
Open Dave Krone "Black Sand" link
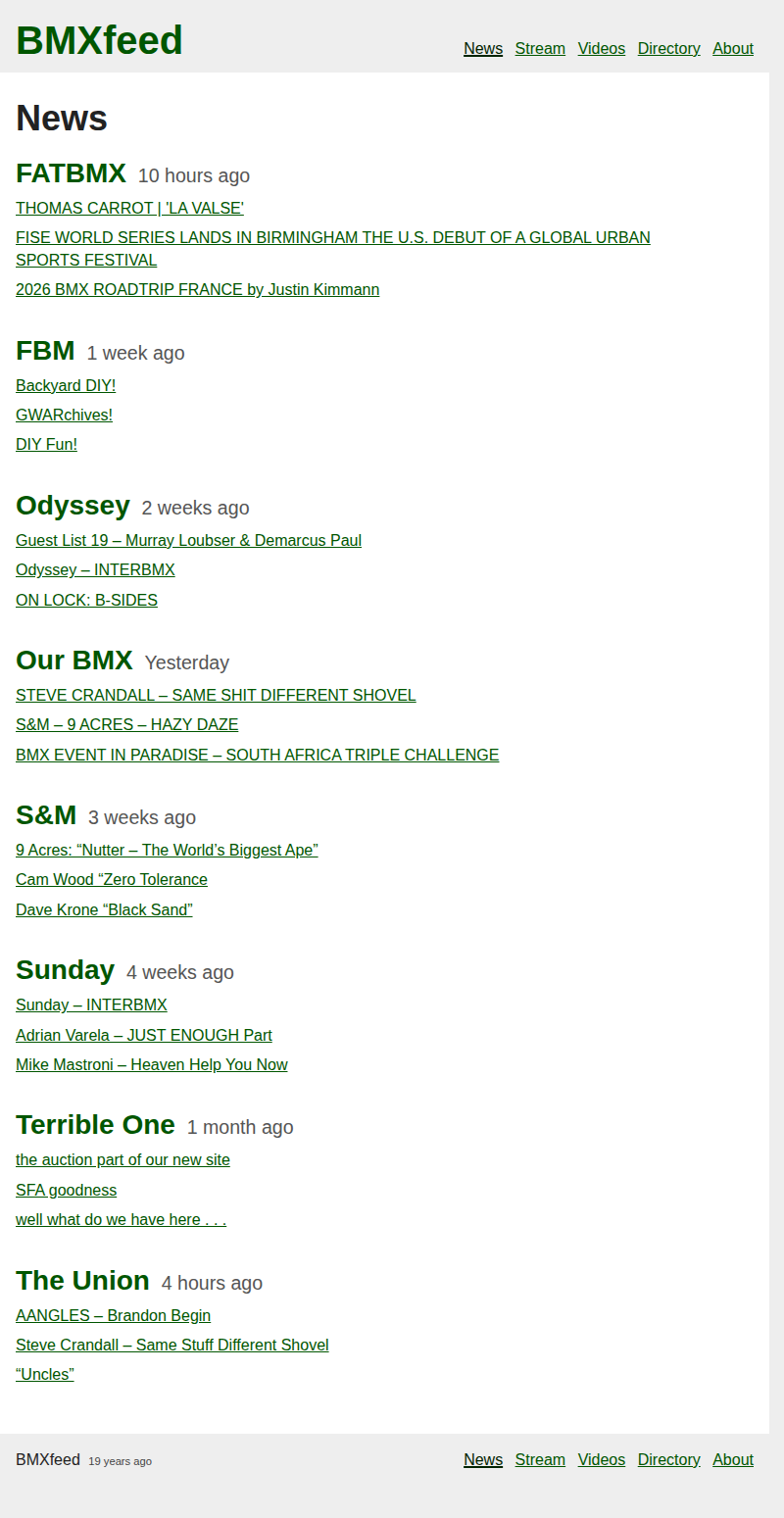[x=104, y=910]
